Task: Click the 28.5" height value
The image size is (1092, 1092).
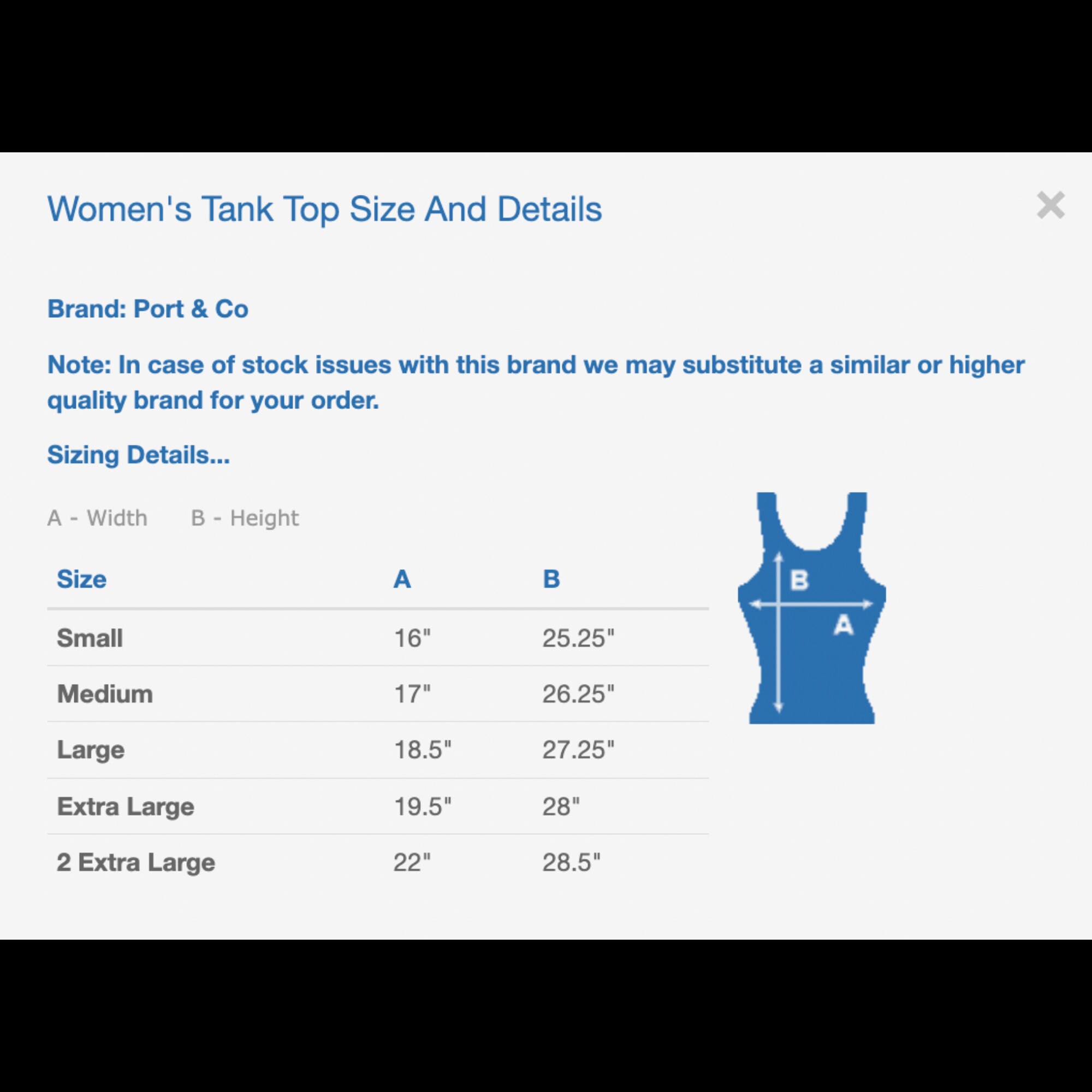Action: point(571,863)
